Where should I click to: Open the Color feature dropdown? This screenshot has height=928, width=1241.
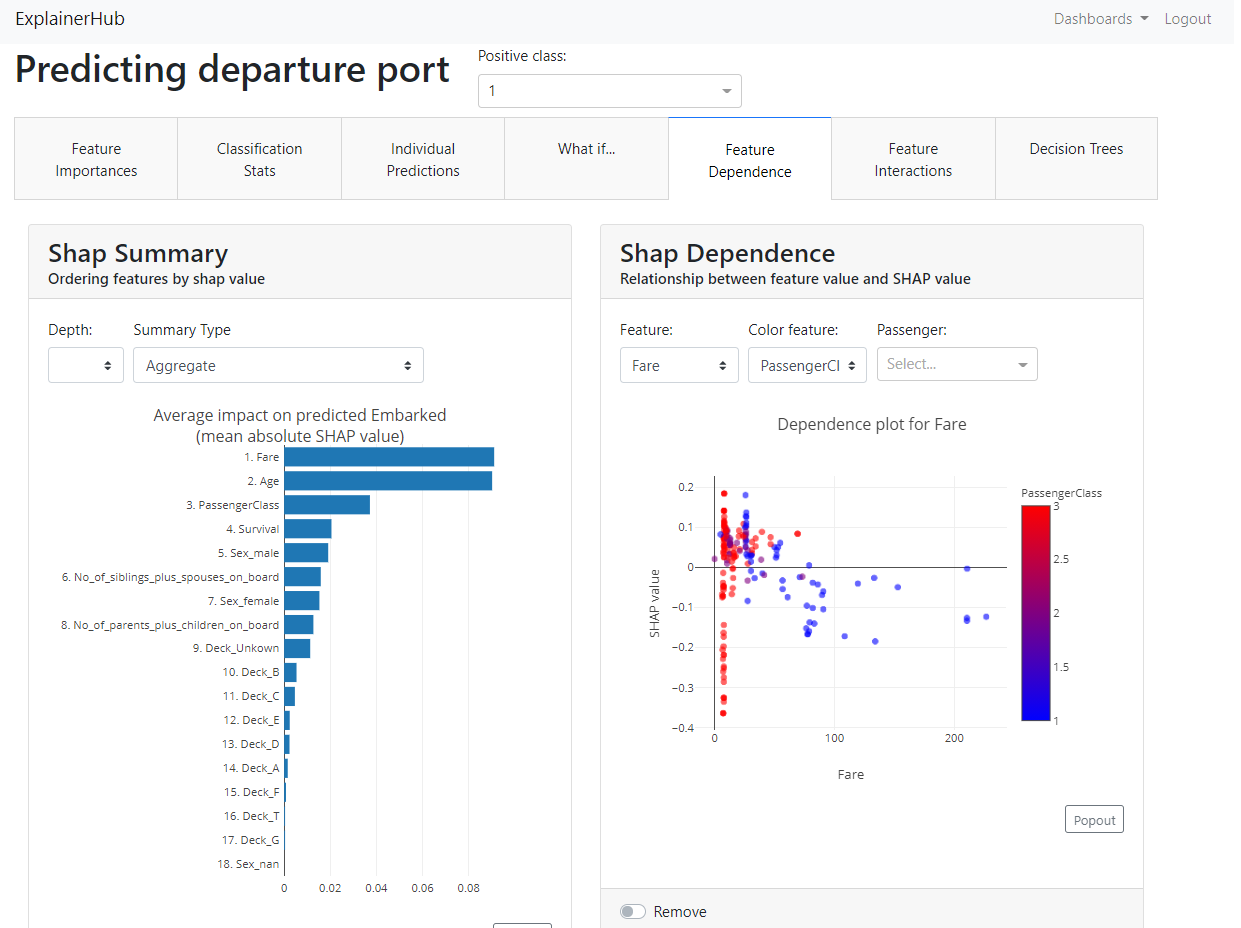(807, 366)
